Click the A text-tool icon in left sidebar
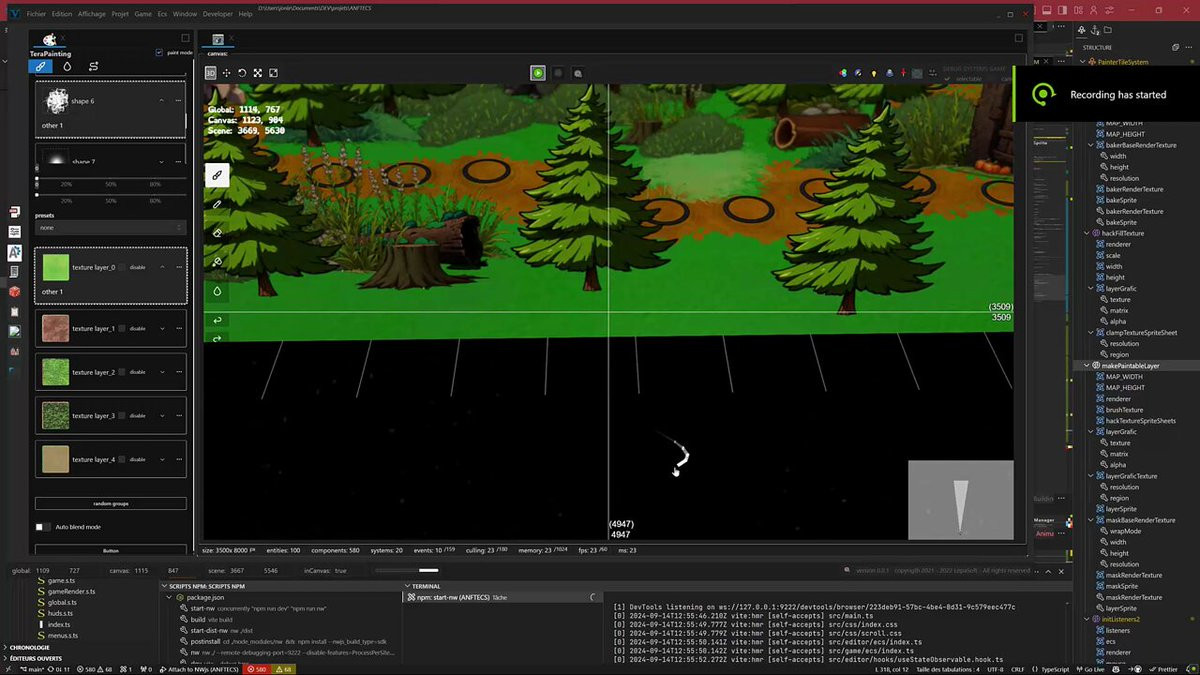Image resolution: width=1200 pixels, height=675 pixels. coord(14,252)
